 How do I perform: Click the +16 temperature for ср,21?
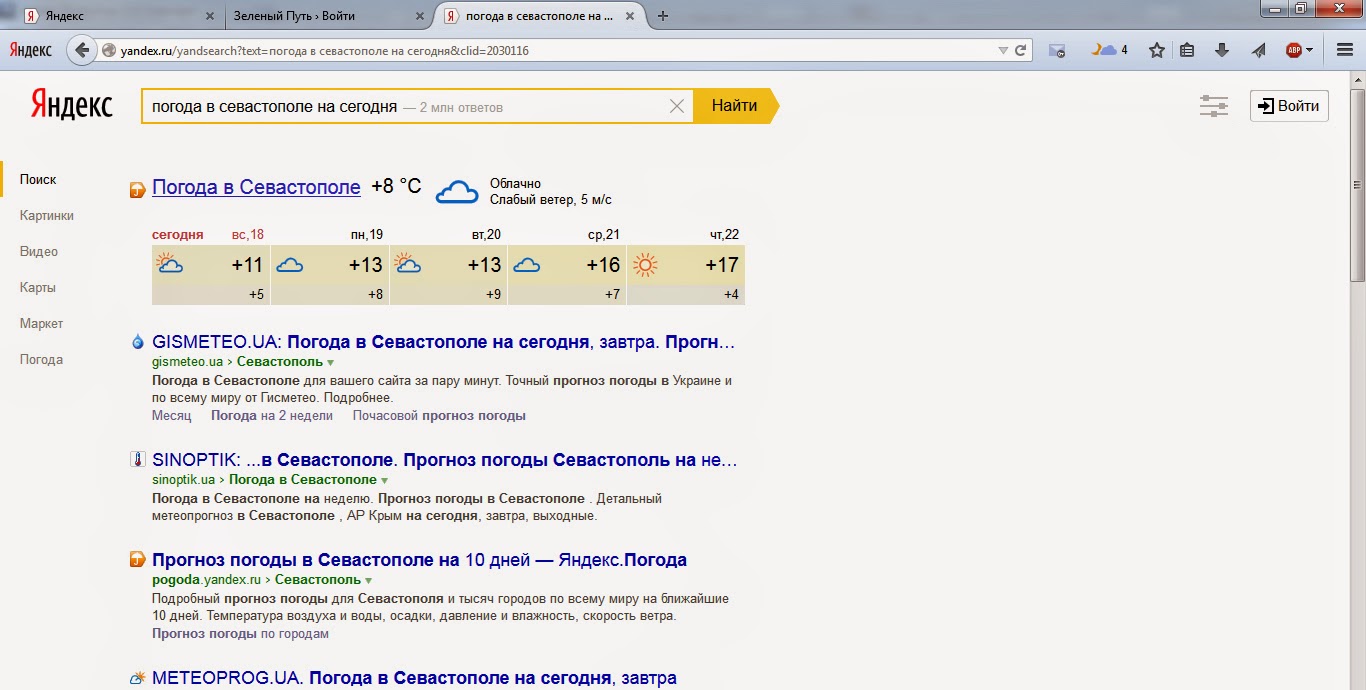pos(604,265)
